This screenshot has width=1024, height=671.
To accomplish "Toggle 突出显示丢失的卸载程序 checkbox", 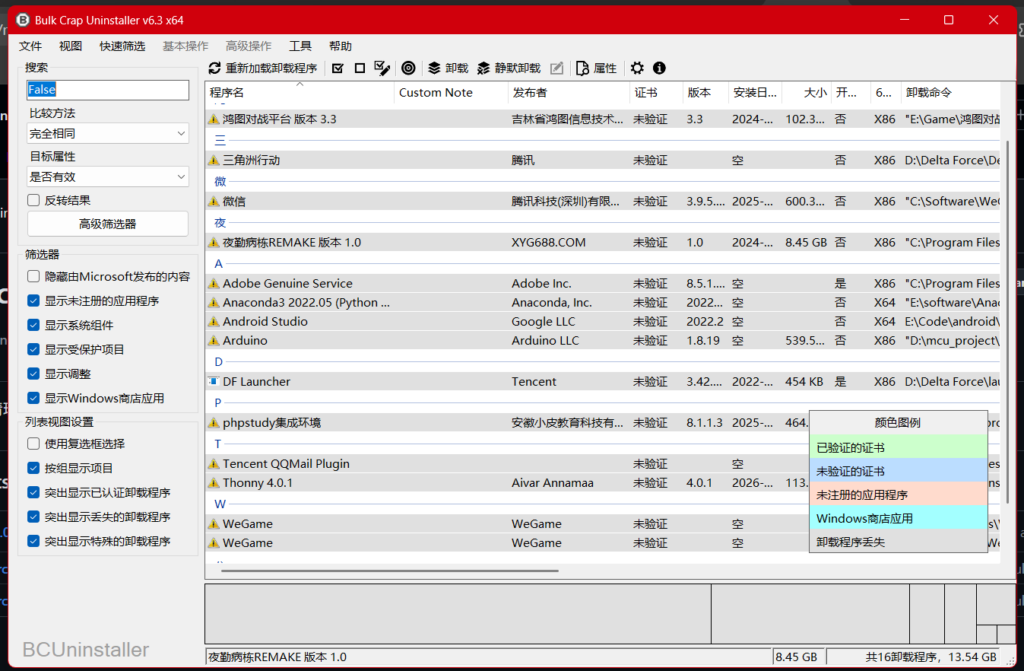I will pyautogui.click(x=33, y=516).
